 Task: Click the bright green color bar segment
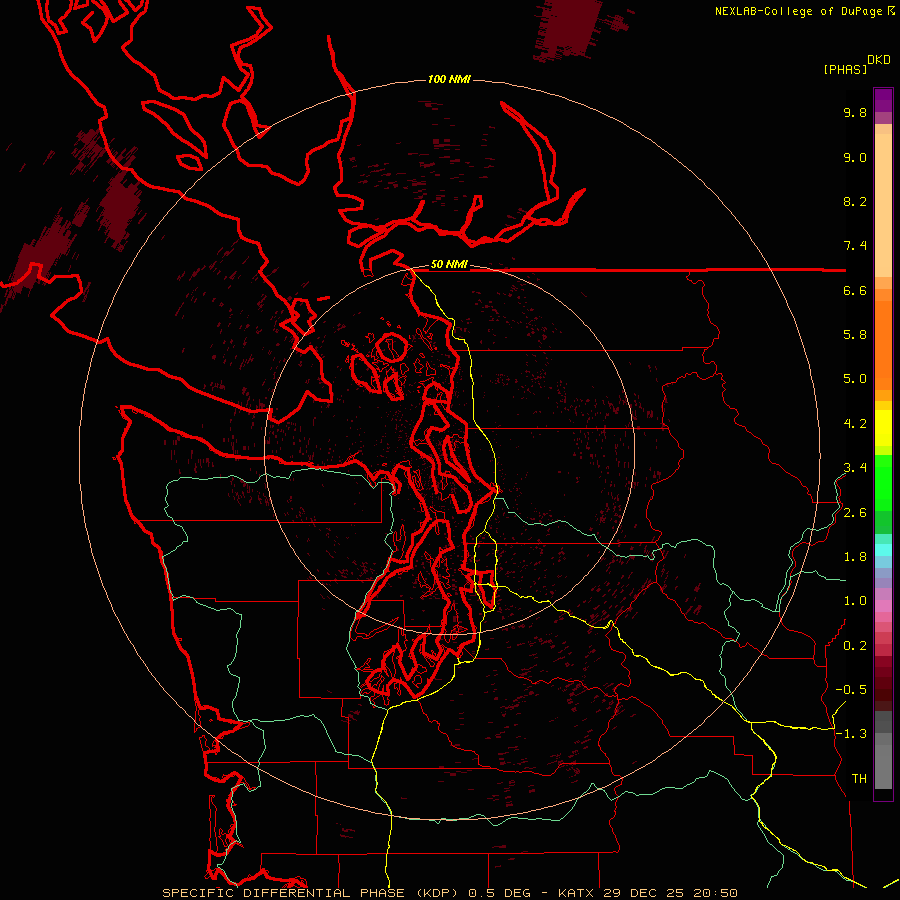tap(883, 482)
